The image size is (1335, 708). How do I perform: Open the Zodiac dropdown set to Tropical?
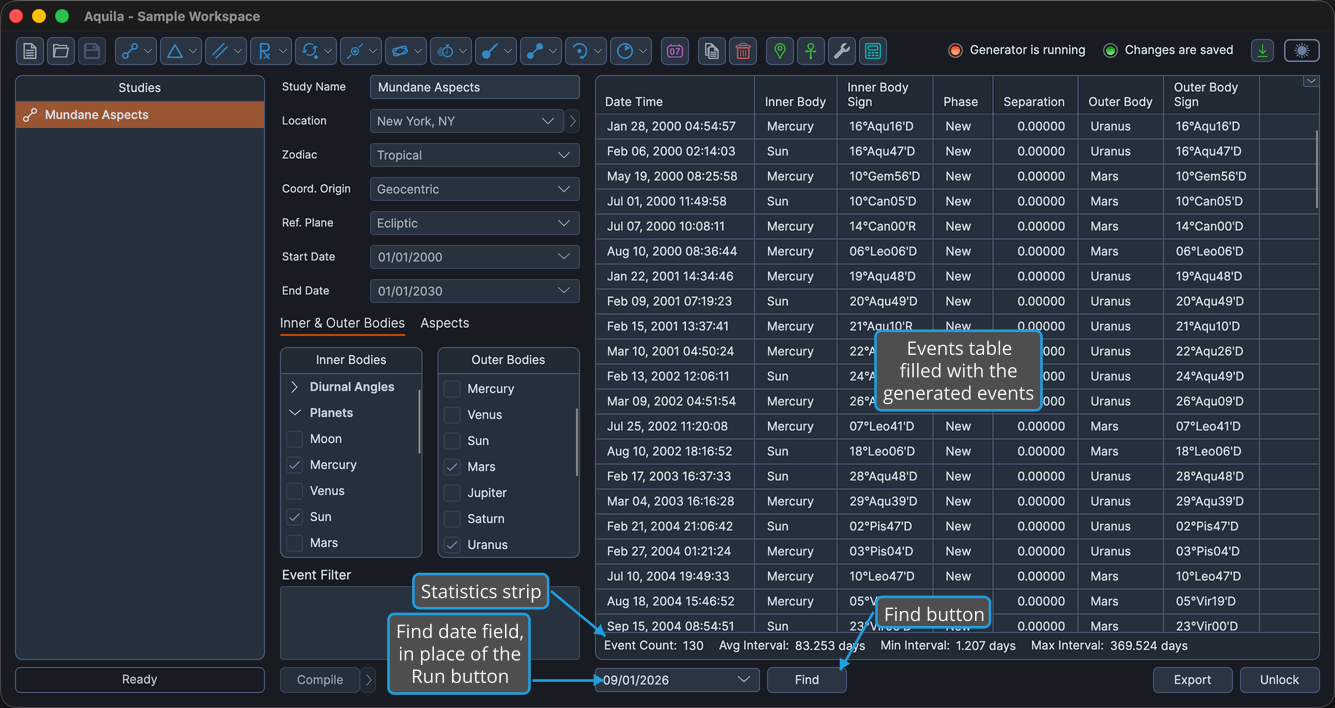click(475, 155)
